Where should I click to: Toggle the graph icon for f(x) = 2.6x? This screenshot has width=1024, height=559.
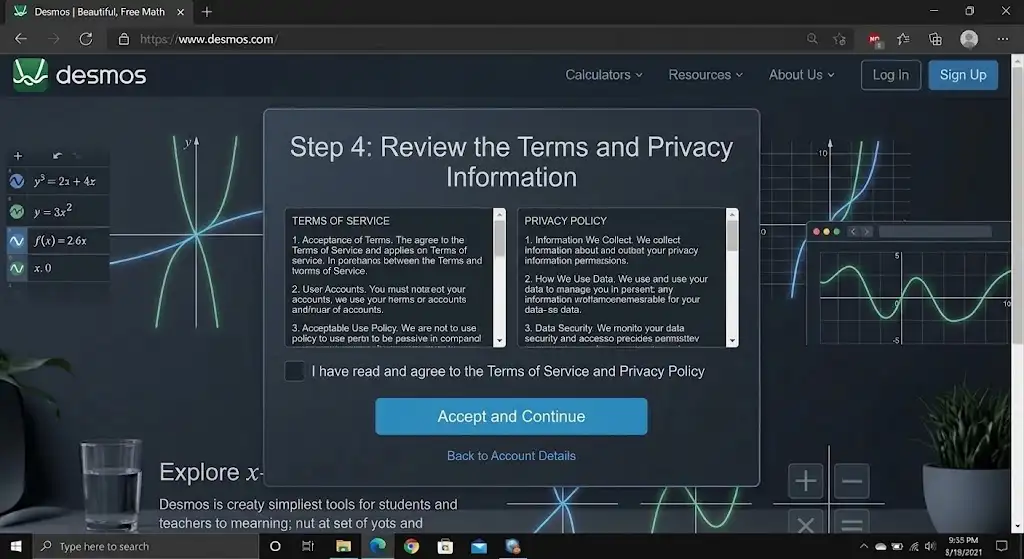coord(17,240)
